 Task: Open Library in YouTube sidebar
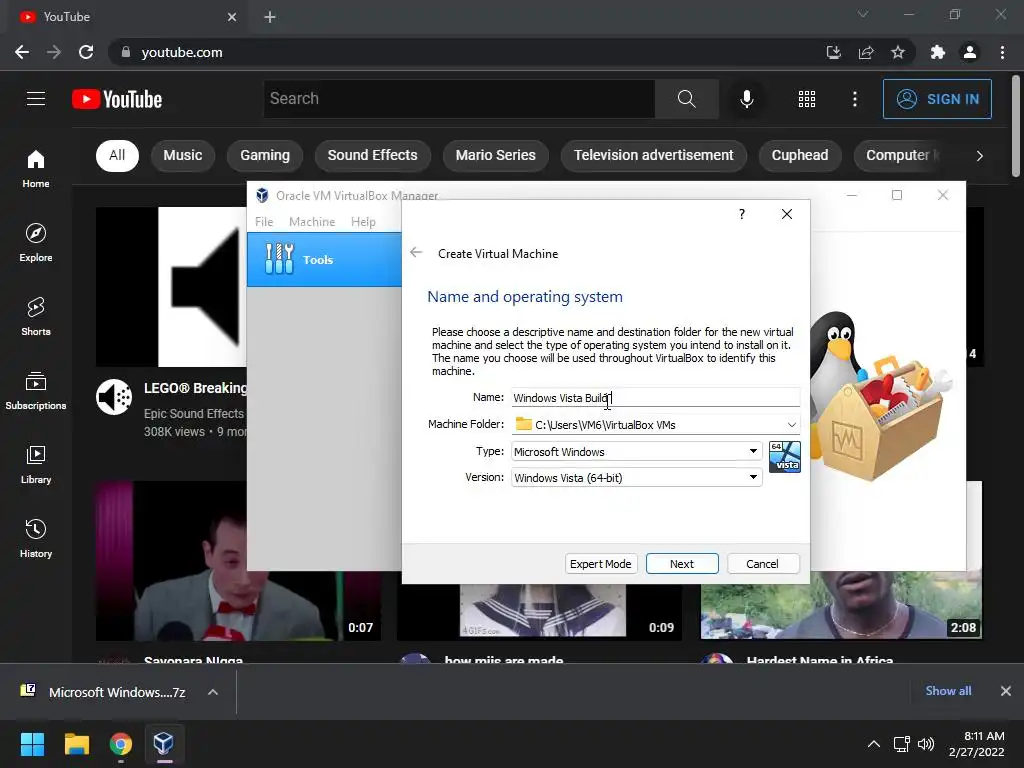pyautogui.click(x=36, y=464)
